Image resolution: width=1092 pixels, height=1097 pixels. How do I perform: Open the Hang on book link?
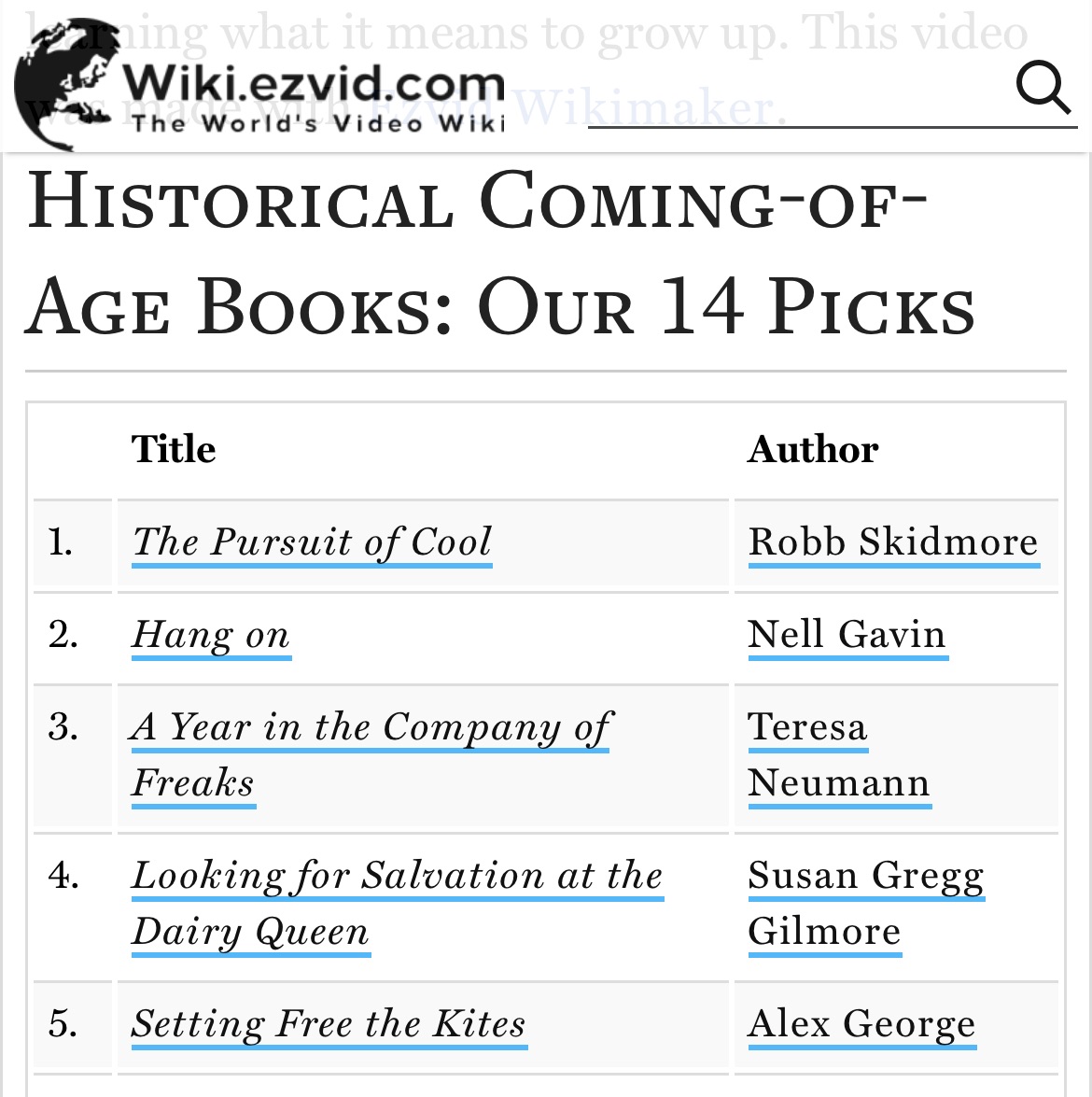[211, 636]
